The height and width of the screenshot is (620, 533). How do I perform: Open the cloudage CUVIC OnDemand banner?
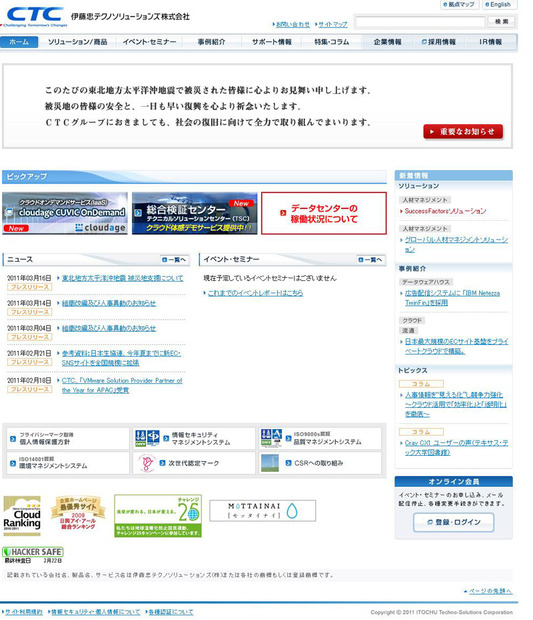[65, 213]
